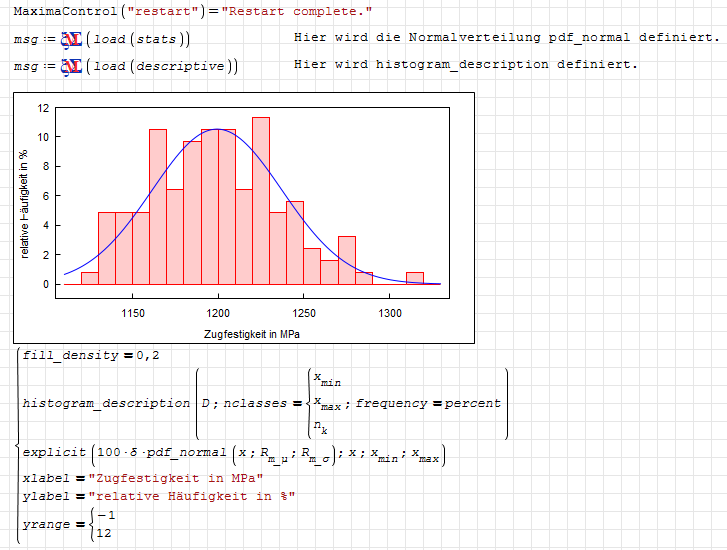727x550 pixels.
Task: Click the histogram_description function name
Action: [105, 404]
